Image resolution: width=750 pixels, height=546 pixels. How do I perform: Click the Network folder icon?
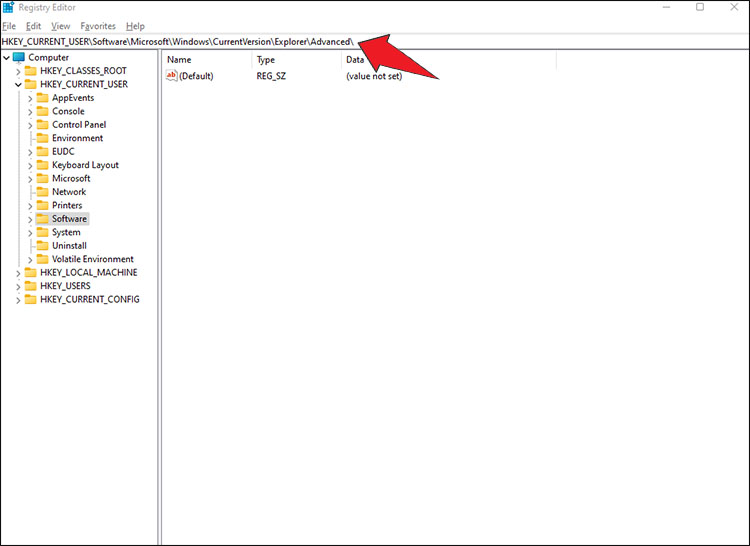43,191
